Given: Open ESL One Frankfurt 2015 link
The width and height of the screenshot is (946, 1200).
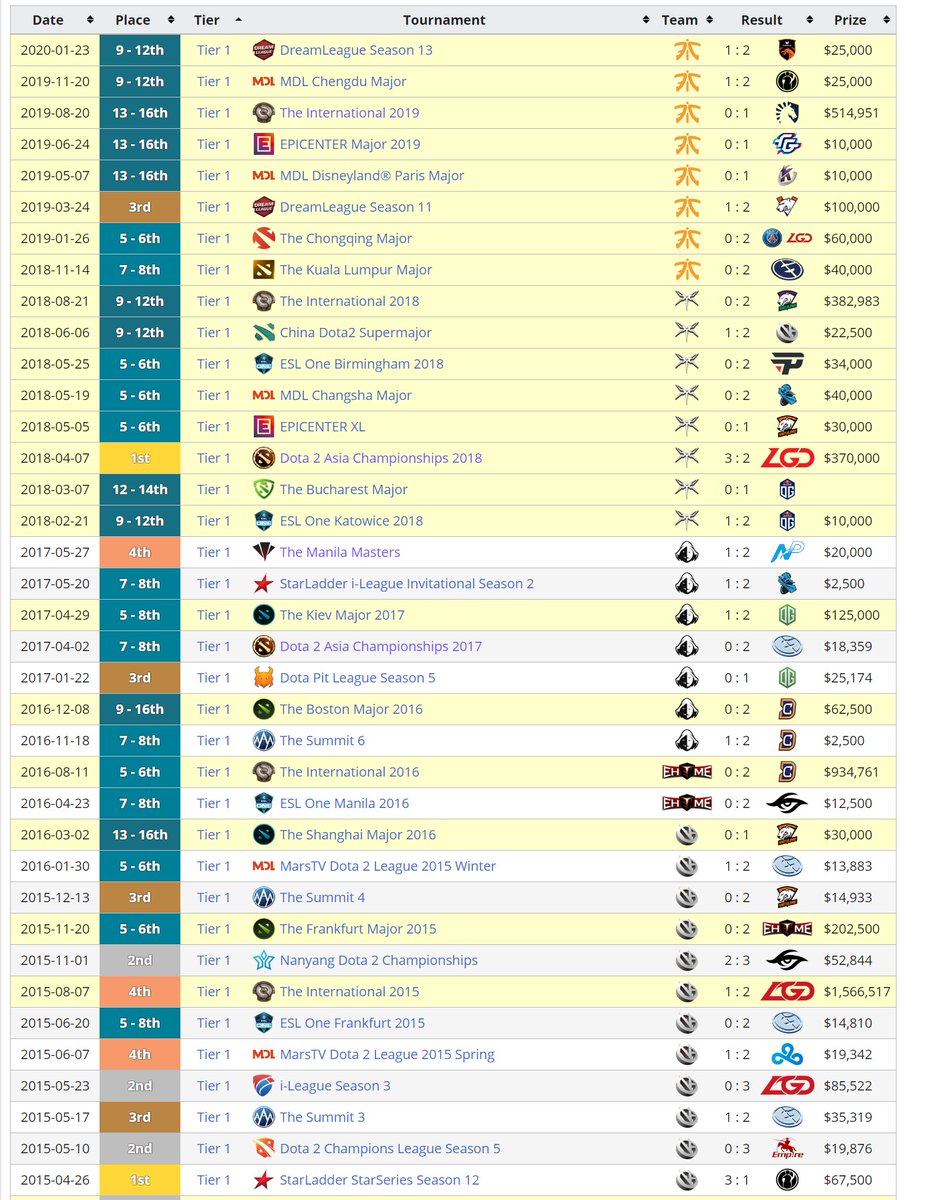Looking at the screenshot, I should coord(352,1023).
